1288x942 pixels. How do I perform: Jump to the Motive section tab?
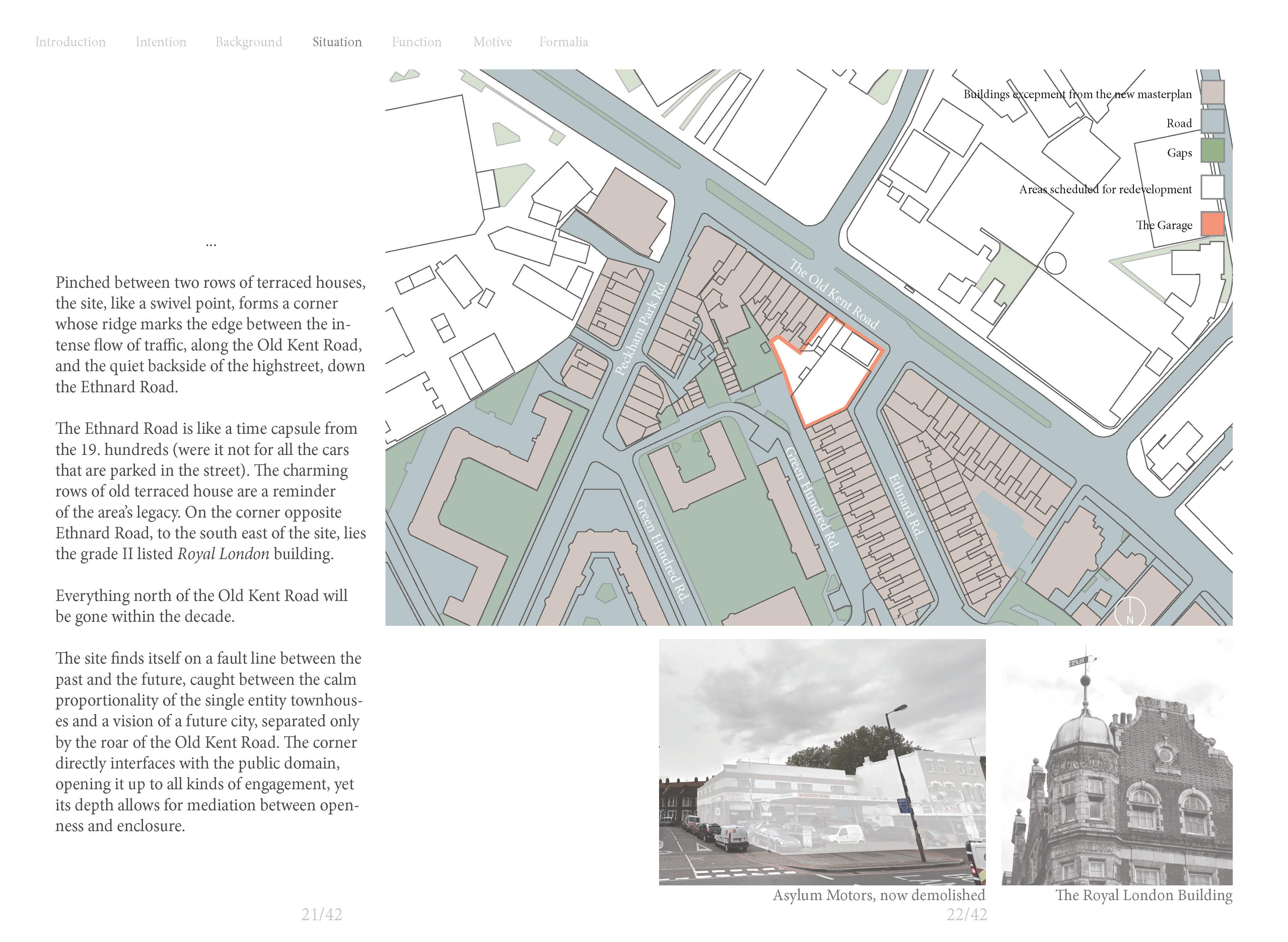click(x=492, y=42)
